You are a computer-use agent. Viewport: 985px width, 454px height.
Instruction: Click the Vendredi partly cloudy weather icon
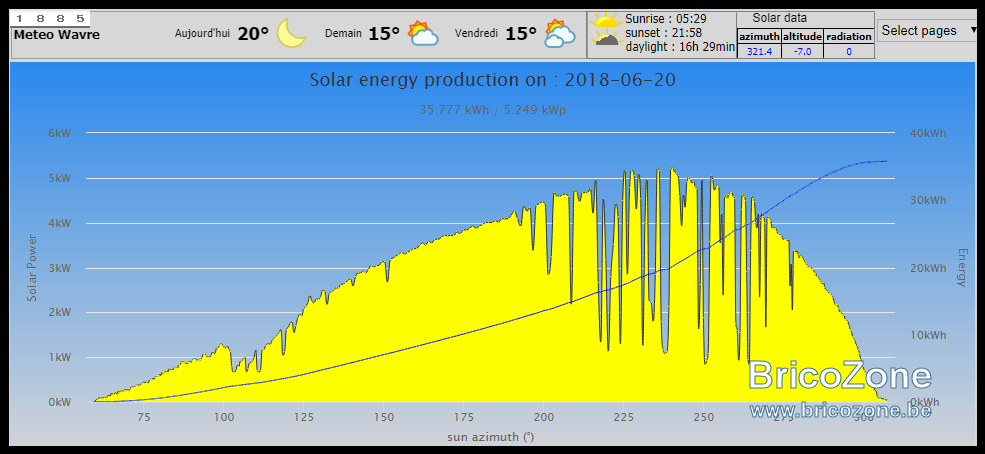pyautogui.click(x=560, y=33)
